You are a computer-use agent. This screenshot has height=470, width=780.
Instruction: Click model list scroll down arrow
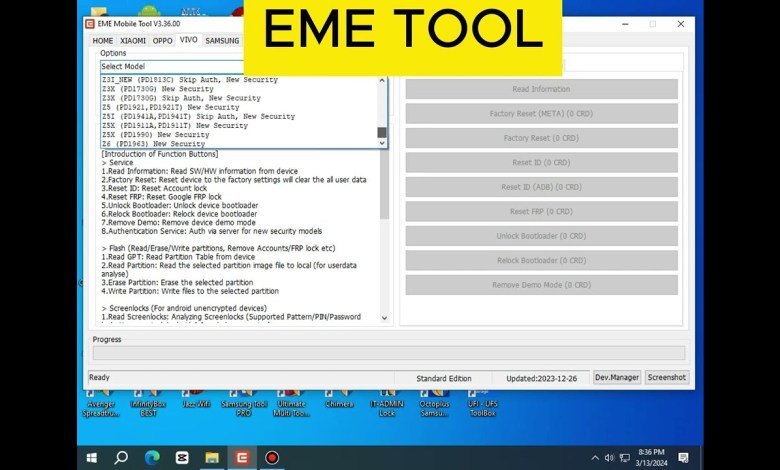click(x=382, y=143)
